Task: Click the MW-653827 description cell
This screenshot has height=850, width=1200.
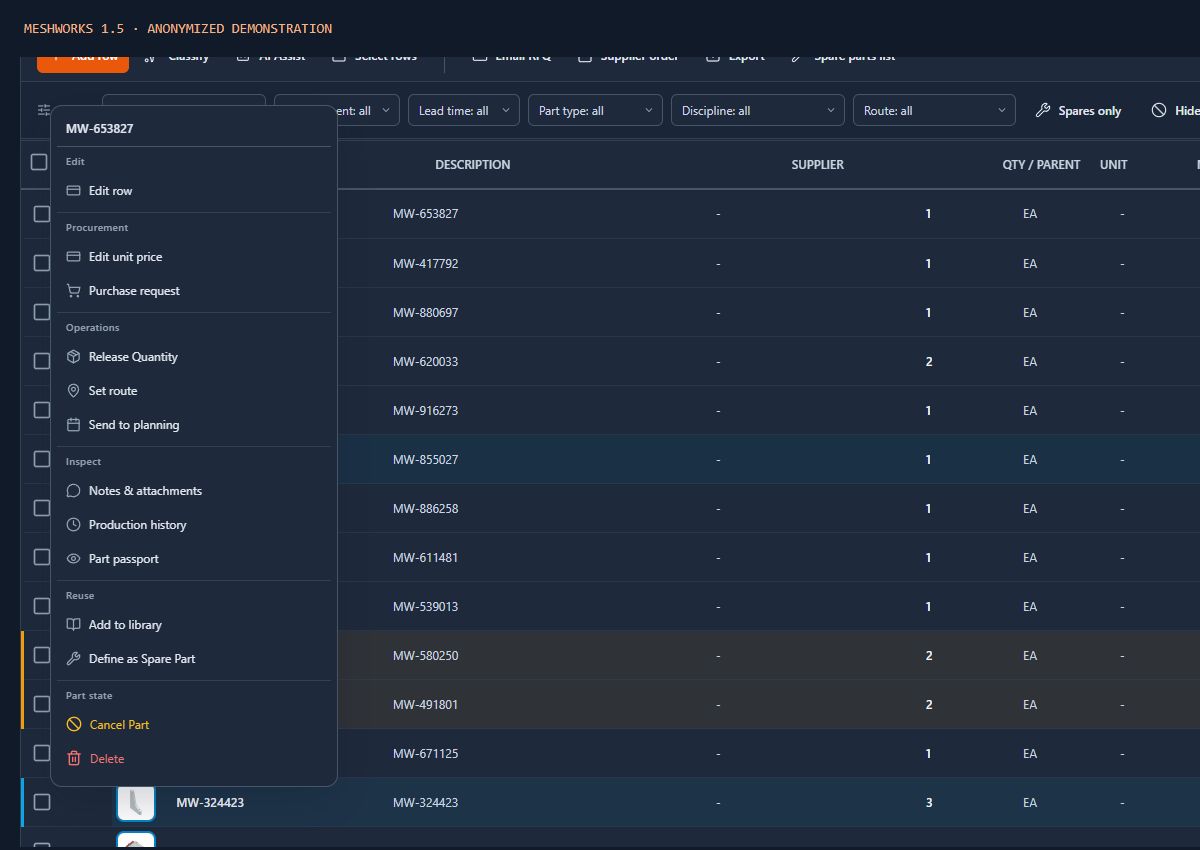Action: tap(426, 214)
